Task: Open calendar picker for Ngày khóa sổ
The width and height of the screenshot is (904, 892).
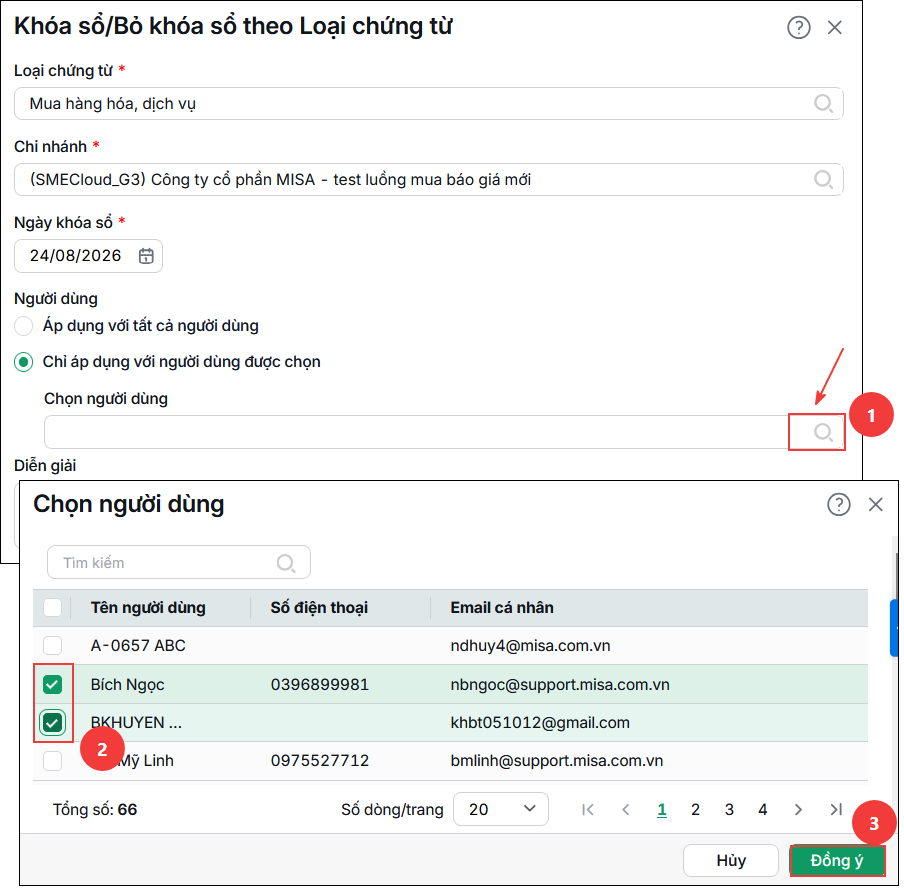Action: point(146,255)
